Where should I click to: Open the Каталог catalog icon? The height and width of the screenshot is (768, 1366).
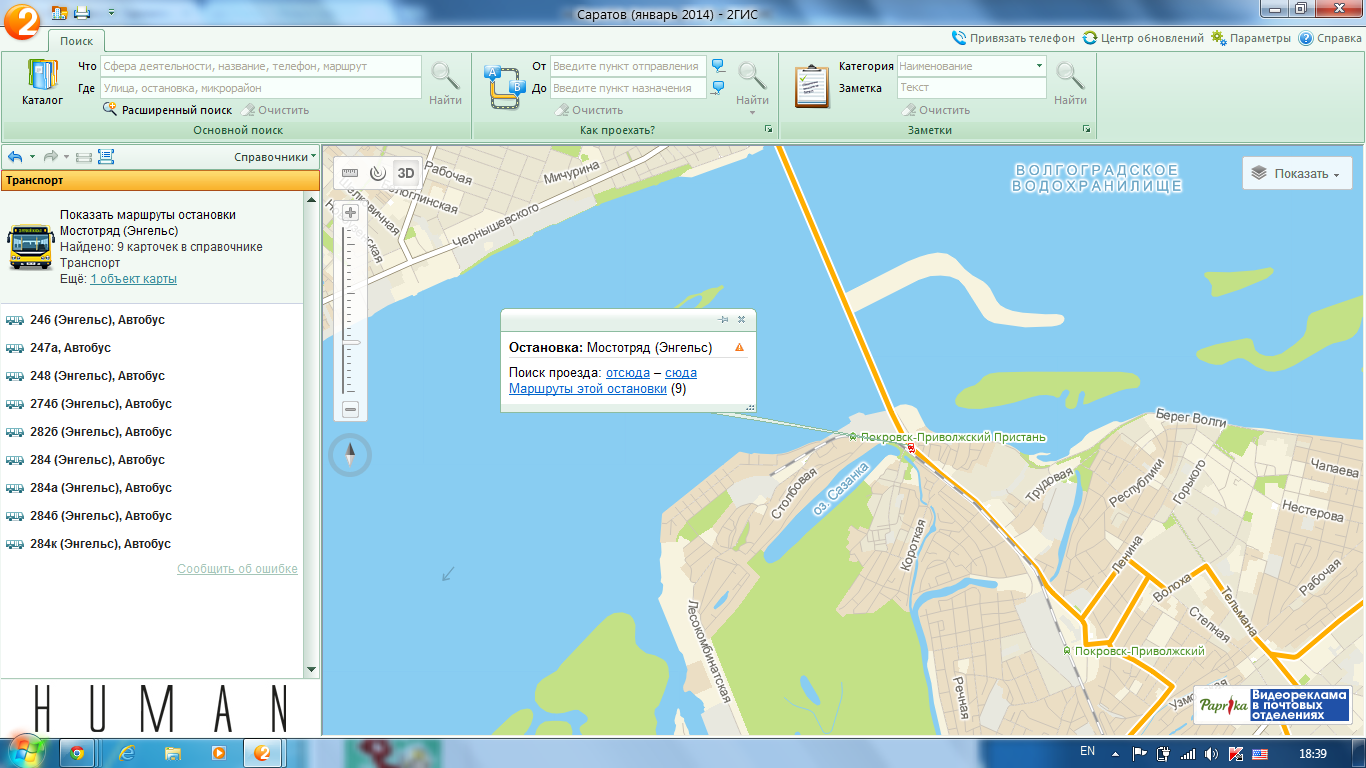[x=42, y=82]
